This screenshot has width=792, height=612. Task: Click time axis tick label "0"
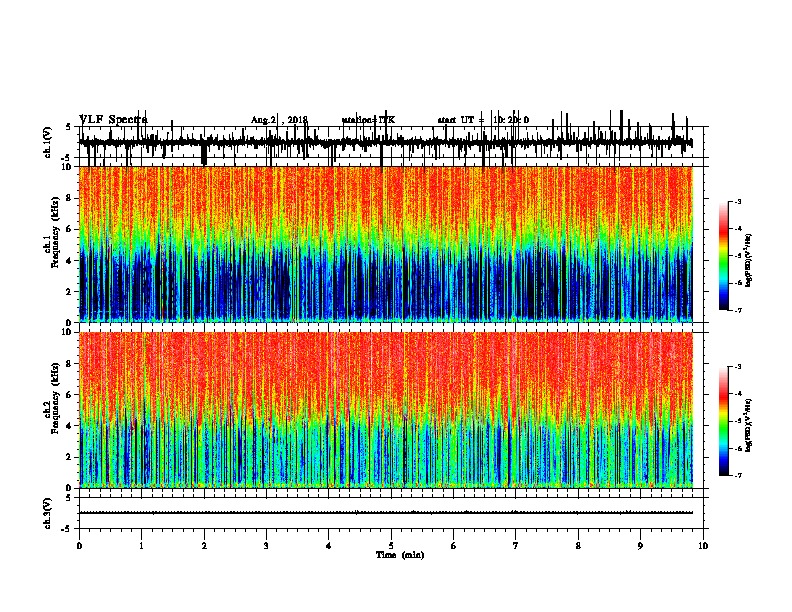pyautogui.click(x=79, y=546)
